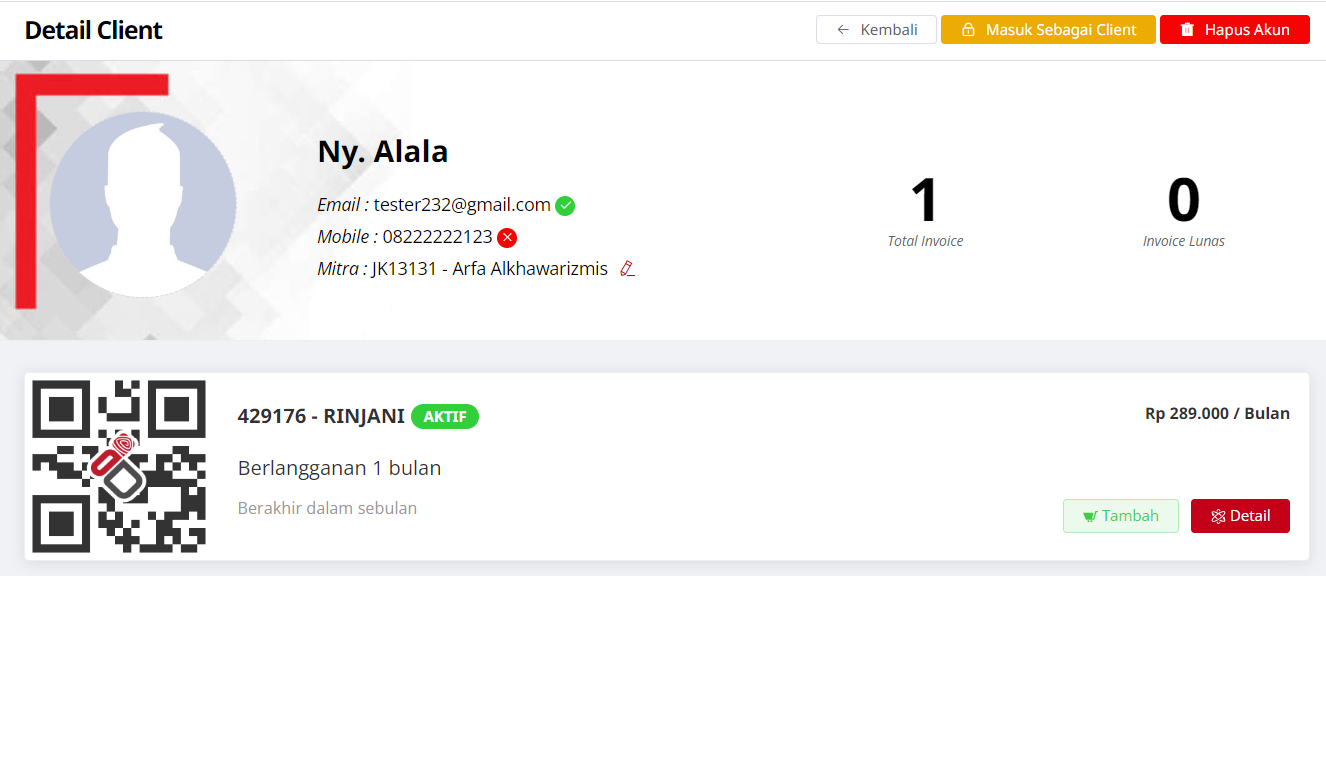Click the subscription QR code image
Screen dimensions: 1326x782
point(119,466)
